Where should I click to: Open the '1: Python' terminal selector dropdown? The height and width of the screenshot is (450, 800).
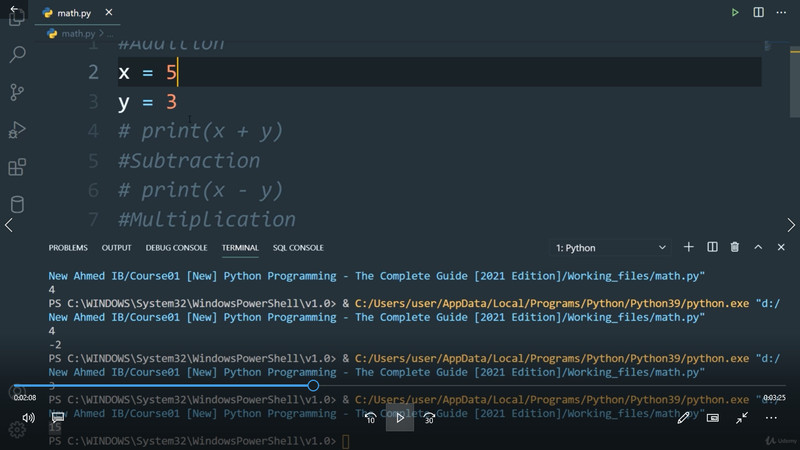tap(611, 247)
